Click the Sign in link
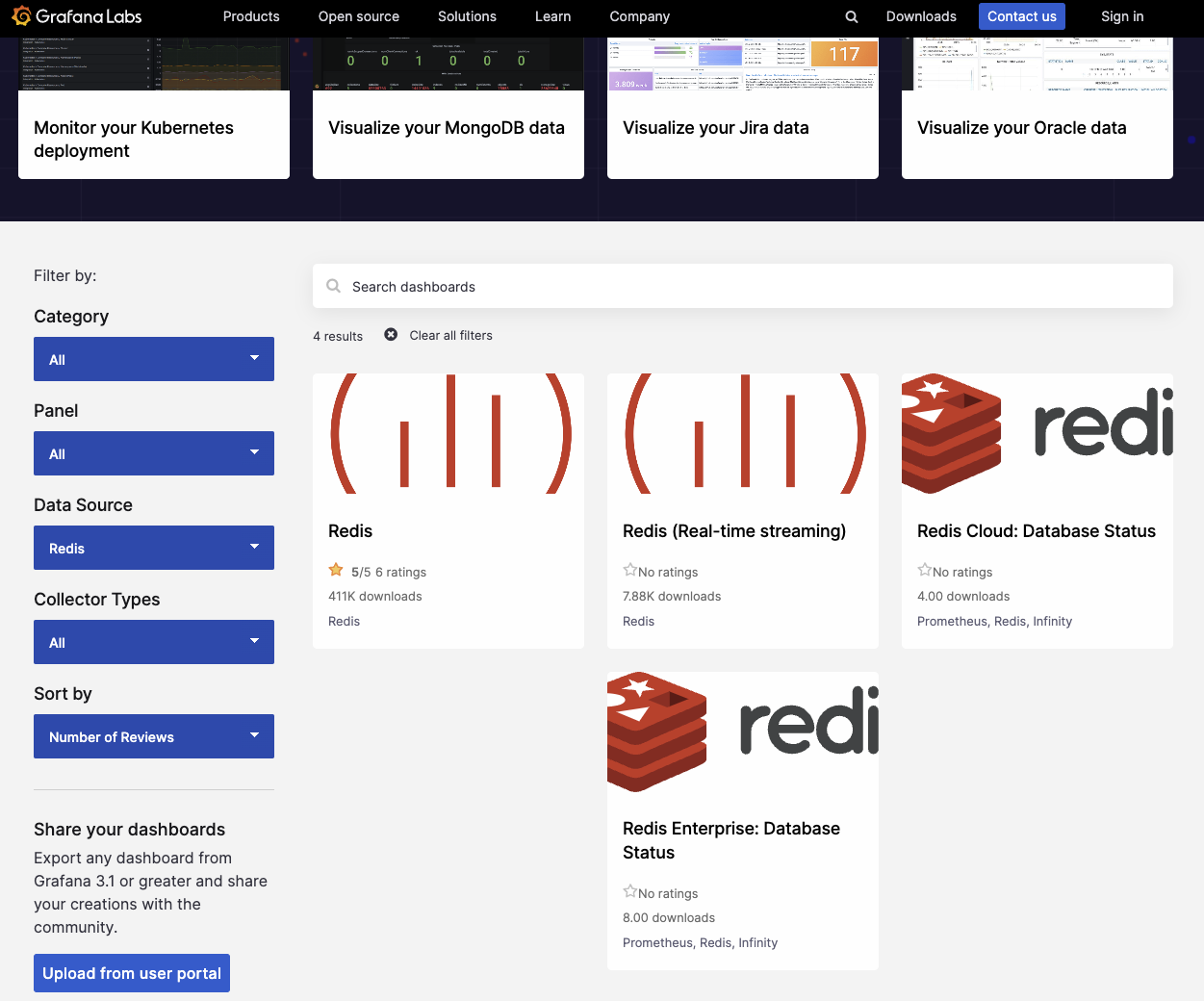 pos(1122,16)
